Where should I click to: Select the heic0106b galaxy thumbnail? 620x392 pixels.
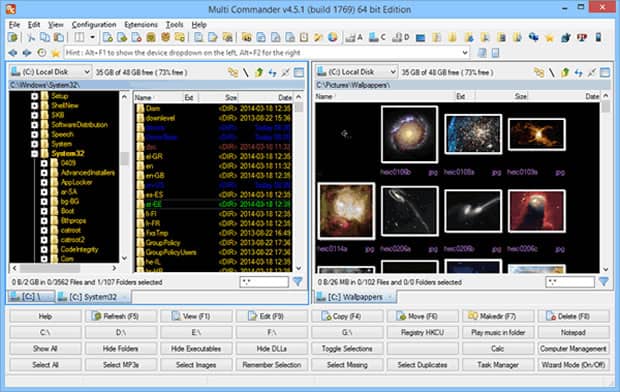pos(409,134)
